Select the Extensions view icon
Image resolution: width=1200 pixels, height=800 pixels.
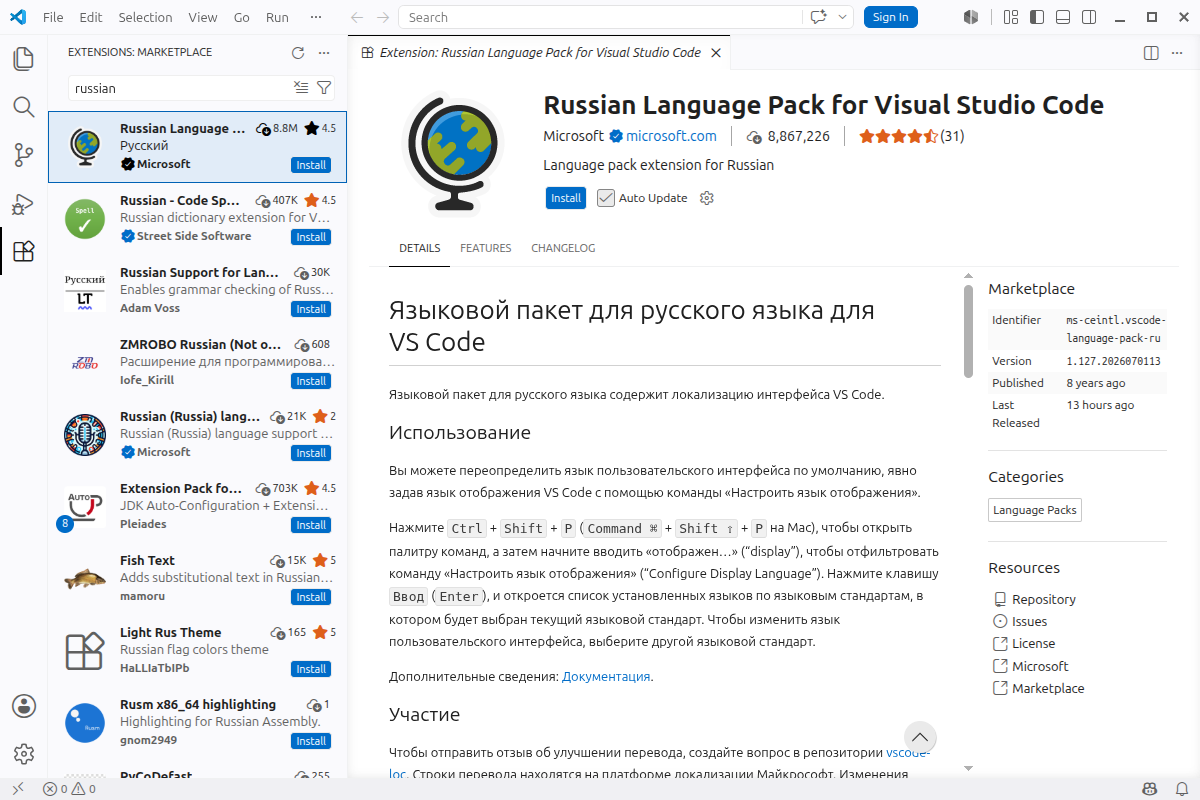24,251
